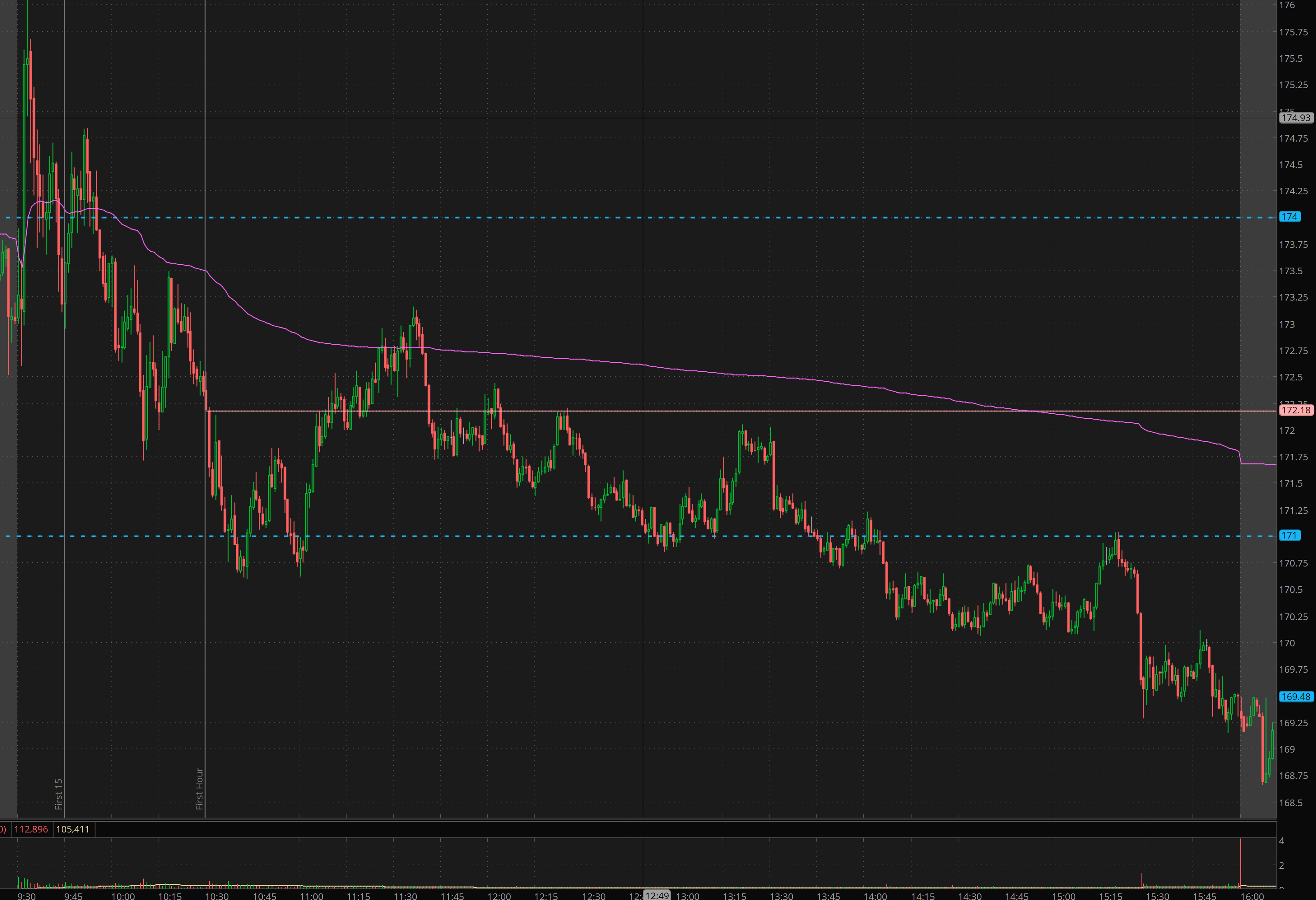Click the 16:00 label on time axis
This screenshot has height=900, width=1316.
pos(1252,896)
